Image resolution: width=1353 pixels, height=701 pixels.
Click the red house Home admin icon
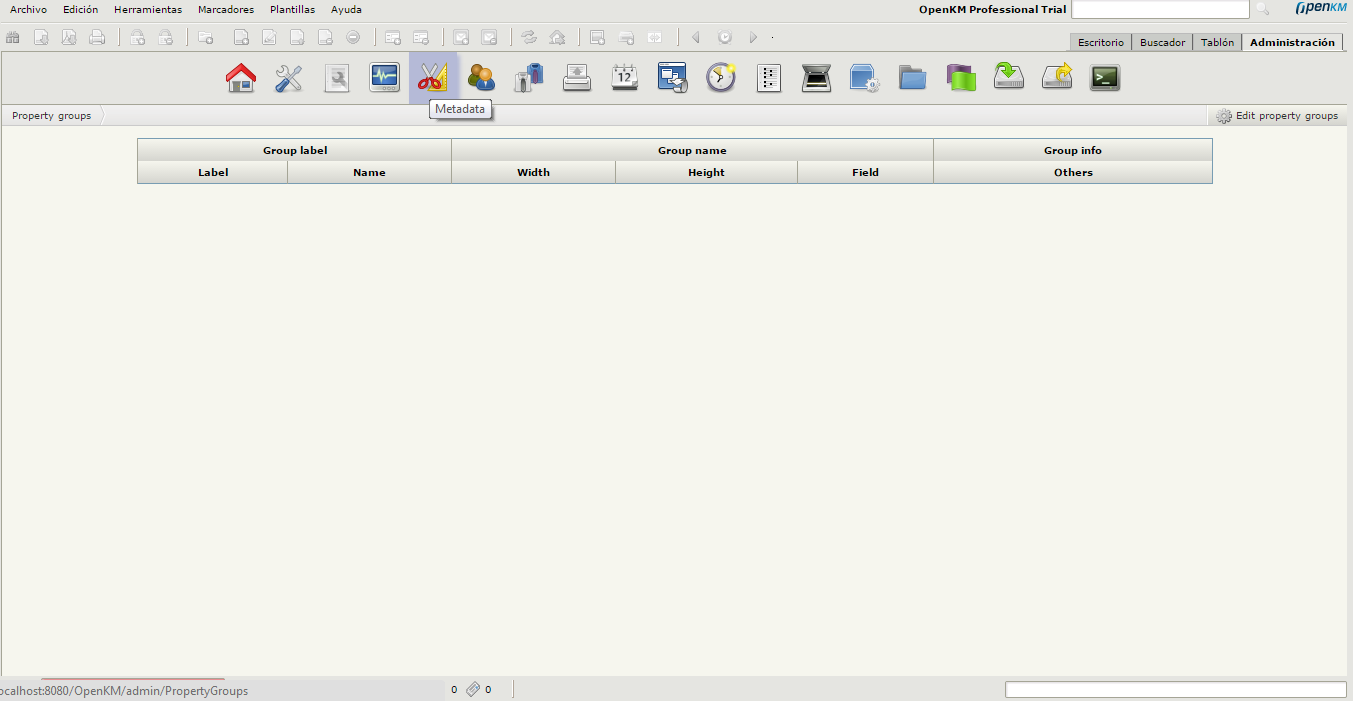241,78
